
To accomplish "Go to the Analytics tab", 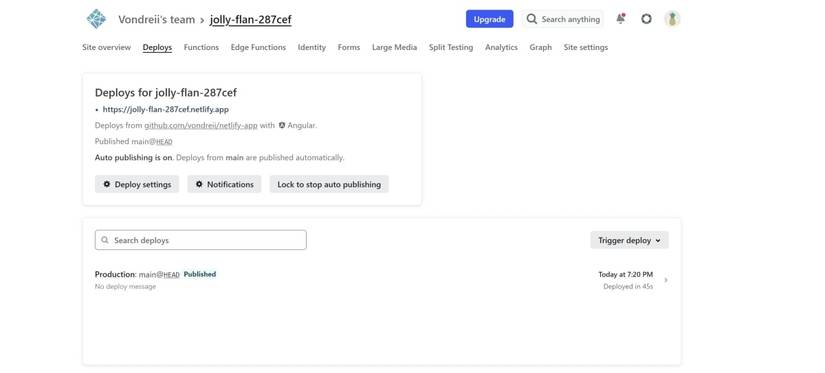I will point(501,47).
